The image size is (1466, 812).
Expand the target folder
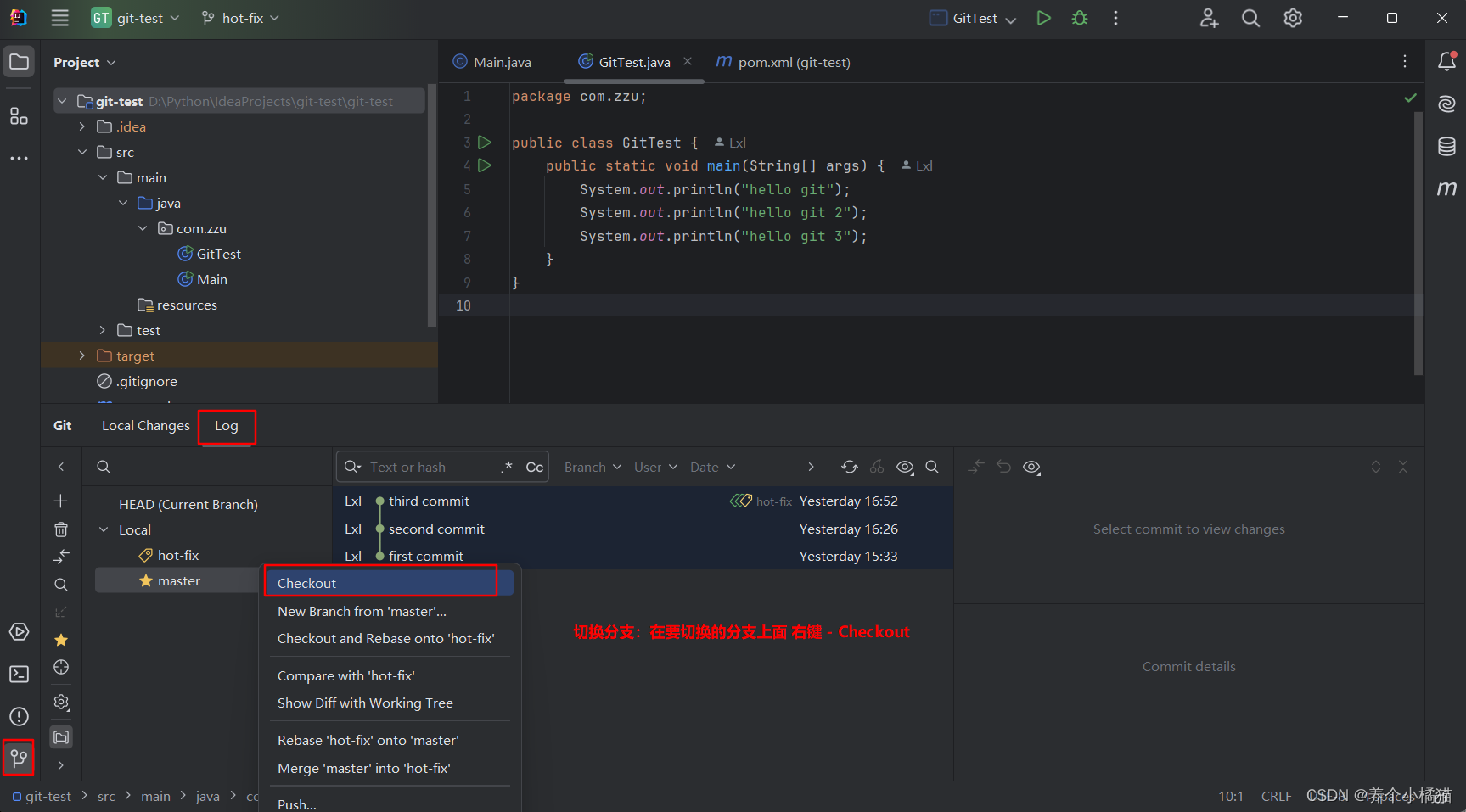82,356
